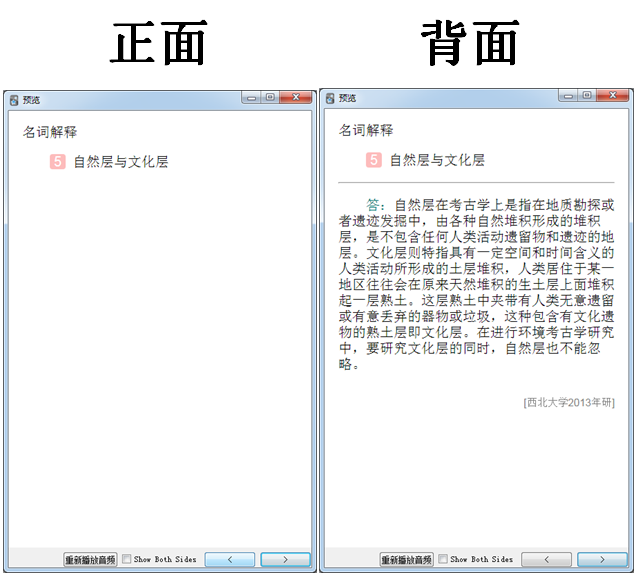Viewport: 639px width, 578px height.
Task: Click the replay audio button in the back-side preview window
Action: (x=406, y=560)
